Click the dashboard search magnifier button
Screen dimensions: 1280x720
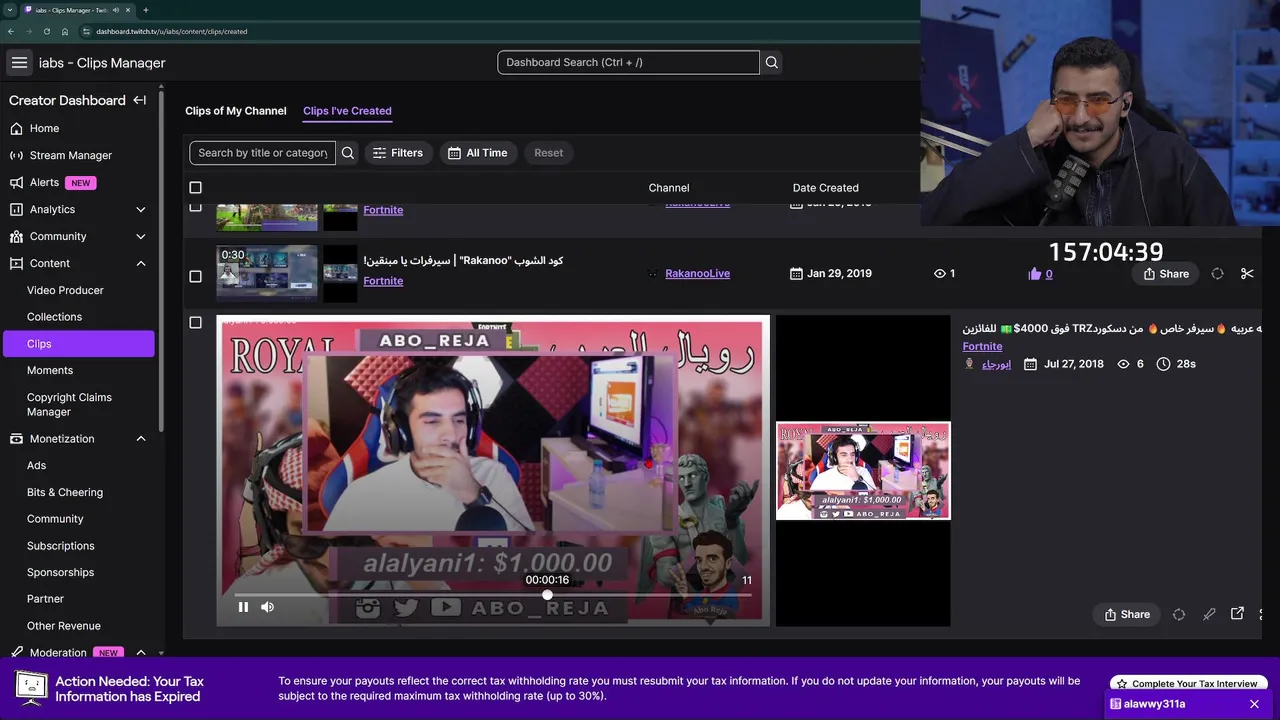pyautogui.click(x=771, y=62)
